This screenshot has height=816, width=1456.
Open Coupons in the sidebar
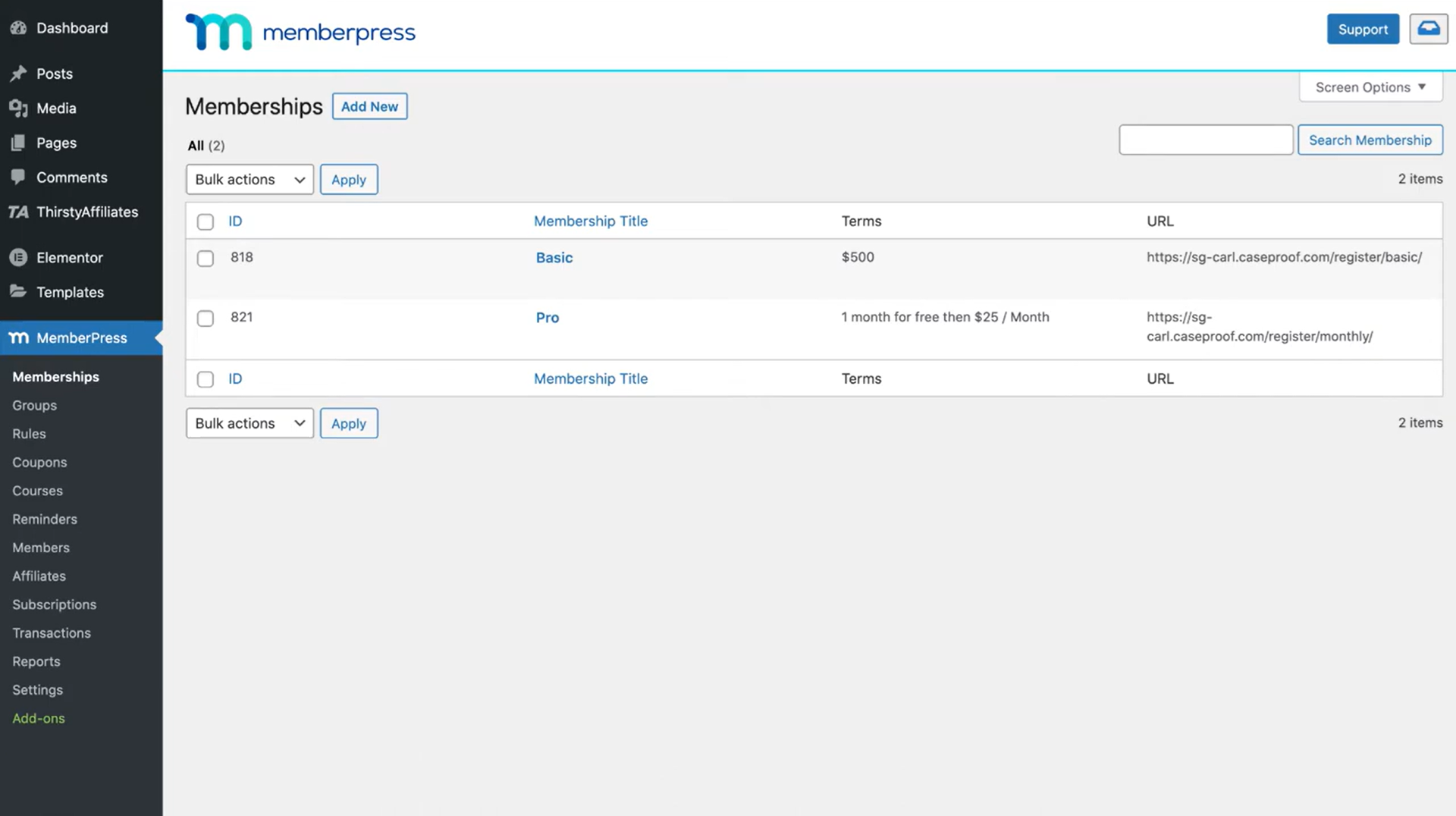click(x=39, y=463)
